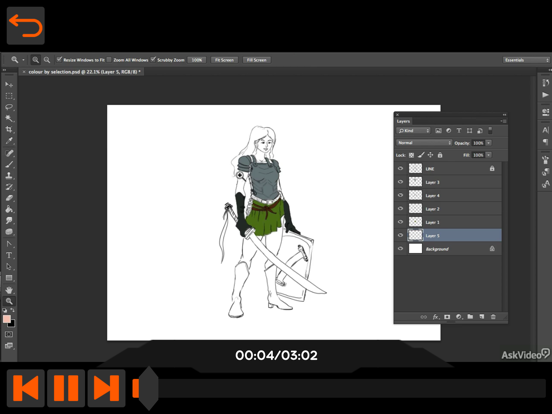Pause the video playback

(66, 388)
